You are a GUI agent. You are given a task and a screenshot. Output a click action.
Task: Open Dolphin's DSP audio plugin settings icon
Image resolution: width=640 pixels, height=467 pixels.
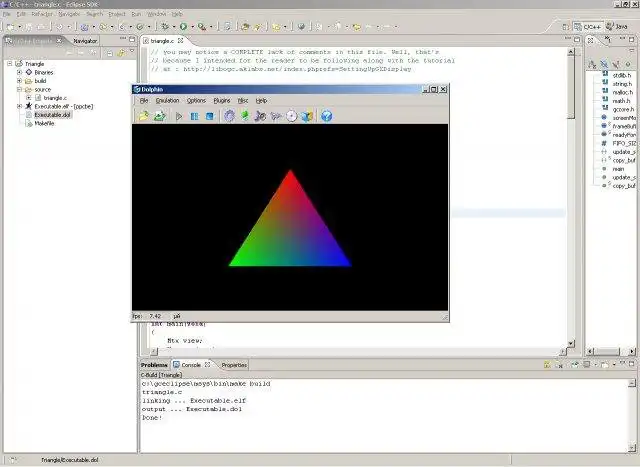pyautogui.click(x=260, y=116)
